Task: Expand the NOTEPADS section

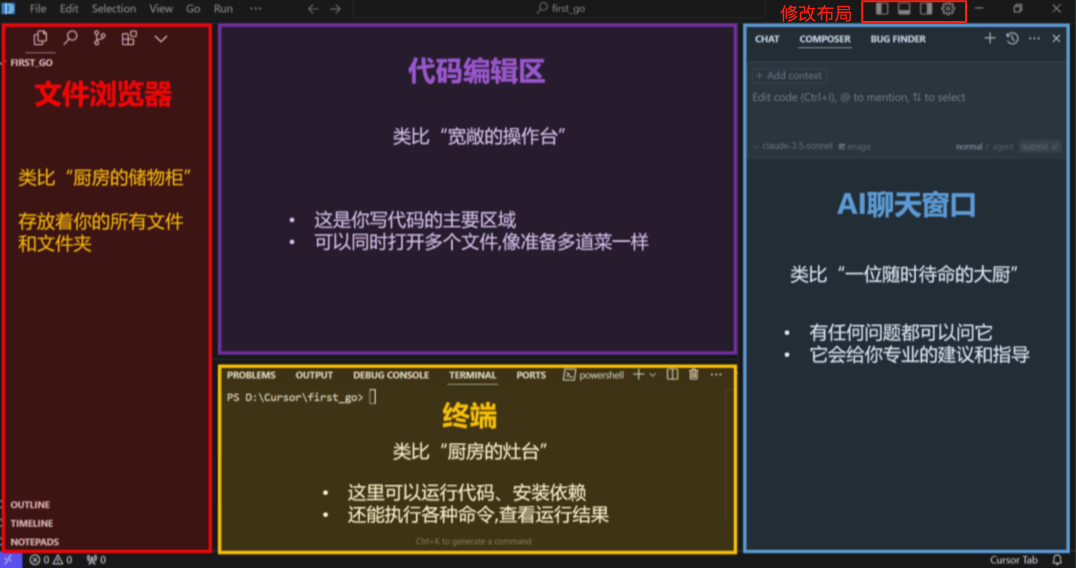Action: click(x=34, y=542)
